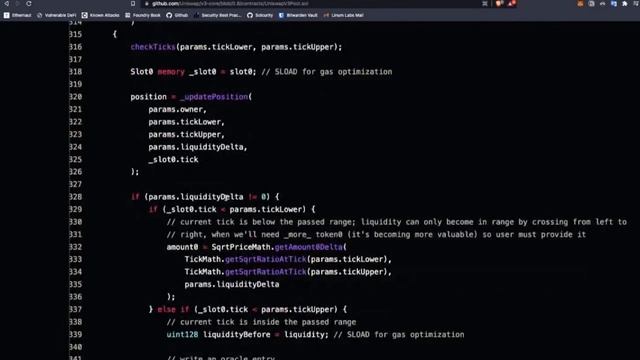Click 'params.tickLower,' on line 322
The image size is (640, 360).
pos(187,122)
